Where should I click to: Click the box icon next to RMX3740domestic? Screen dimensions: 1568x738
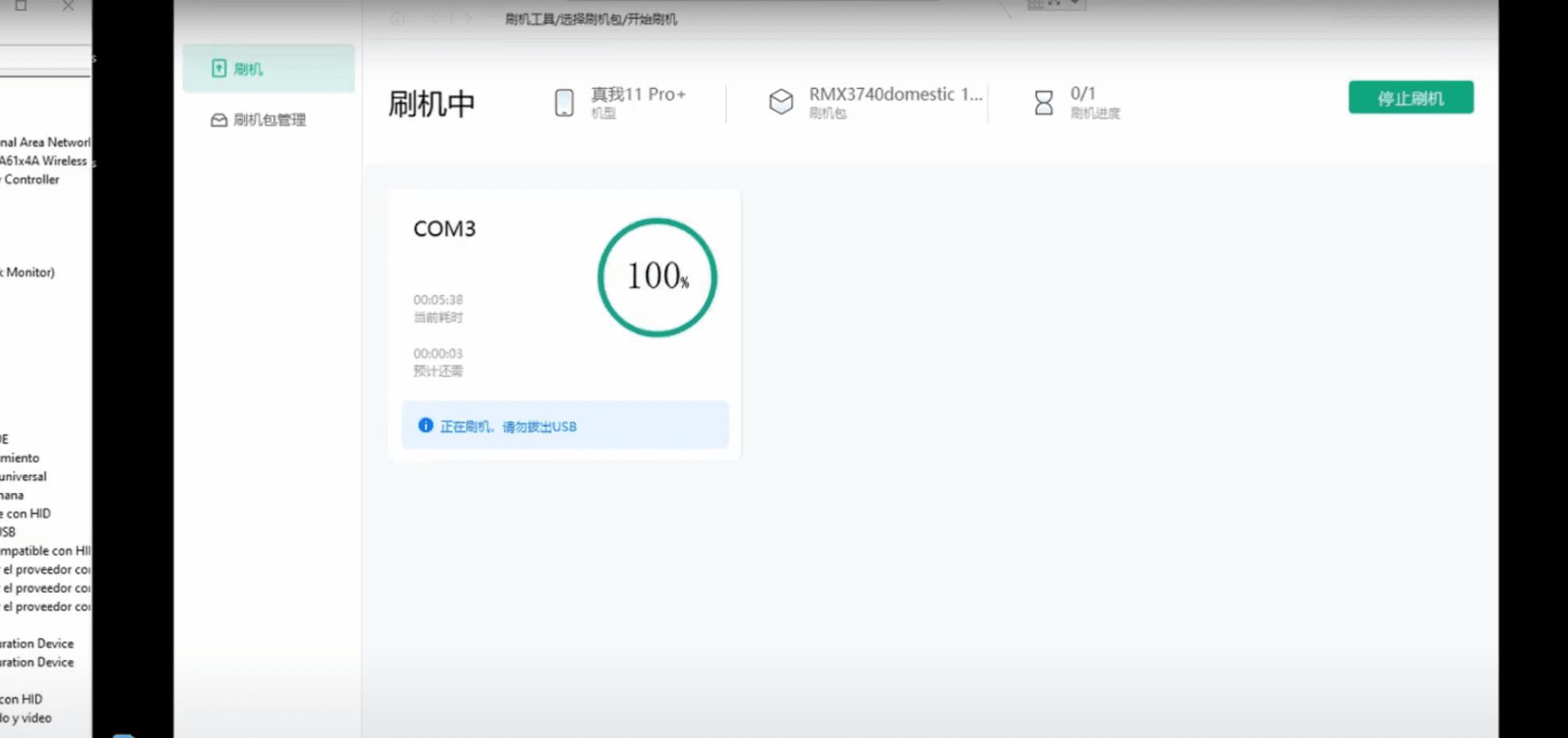coord(781,102)
